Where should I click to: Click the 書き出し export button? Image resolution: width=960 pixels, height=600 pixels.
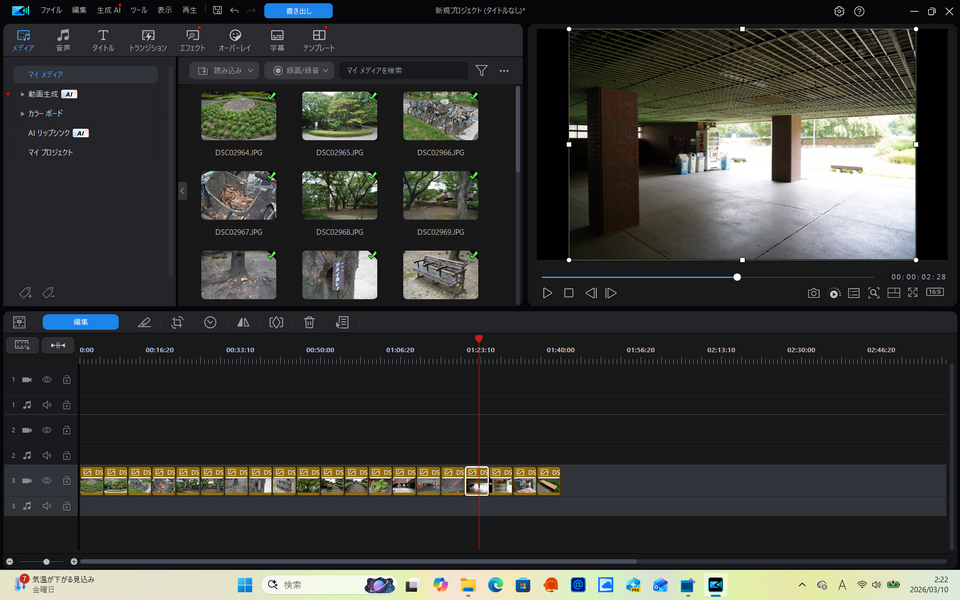pos(298,11)
